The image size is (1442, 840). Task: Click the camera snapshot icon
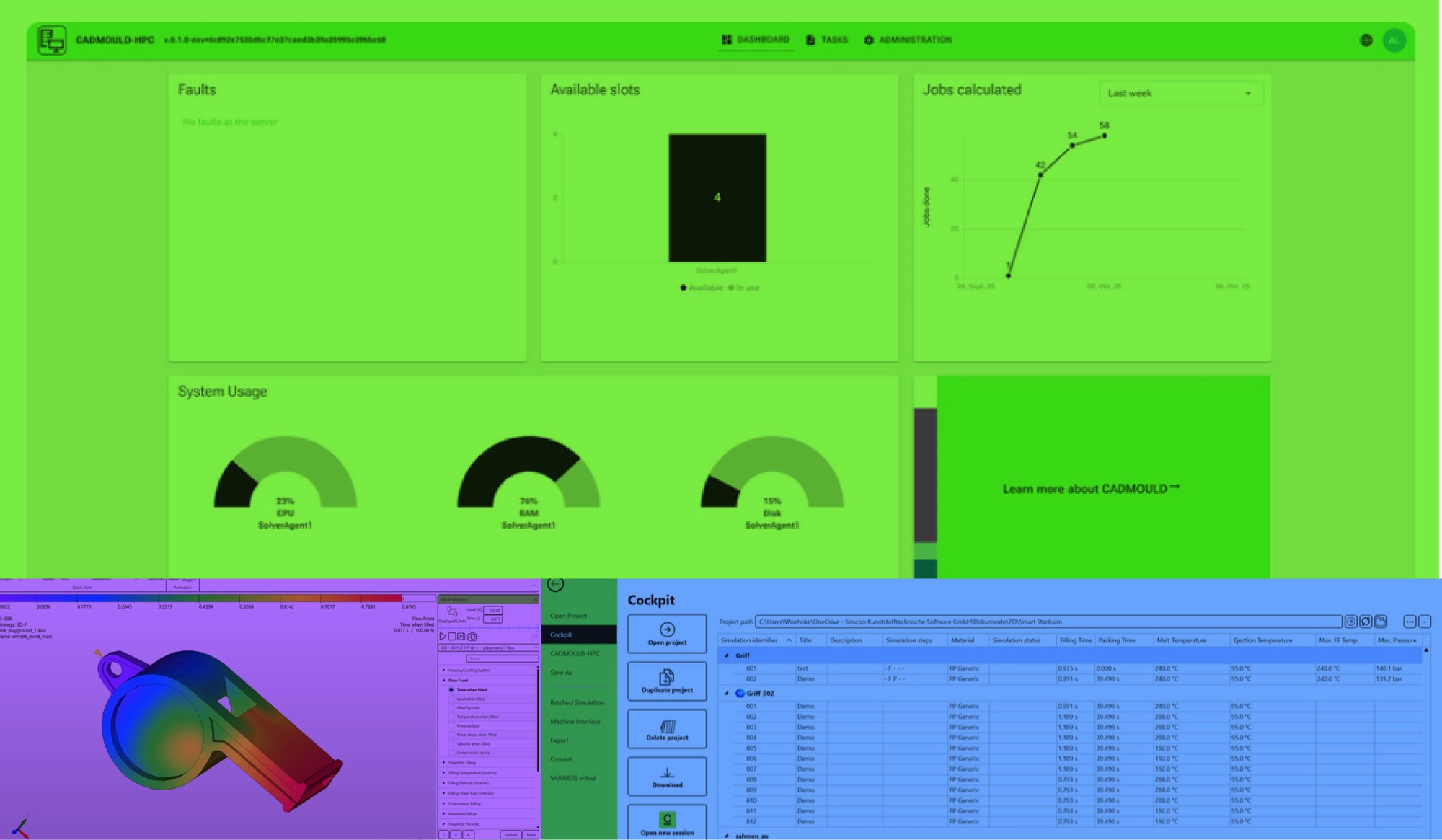pyautogui.click(x=472, y=637)
